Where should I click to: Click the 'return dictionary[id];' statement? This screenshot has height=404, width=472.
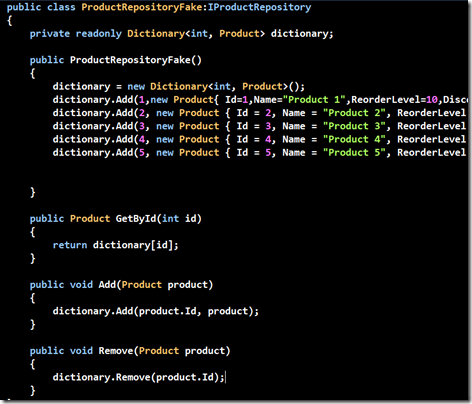116,245
